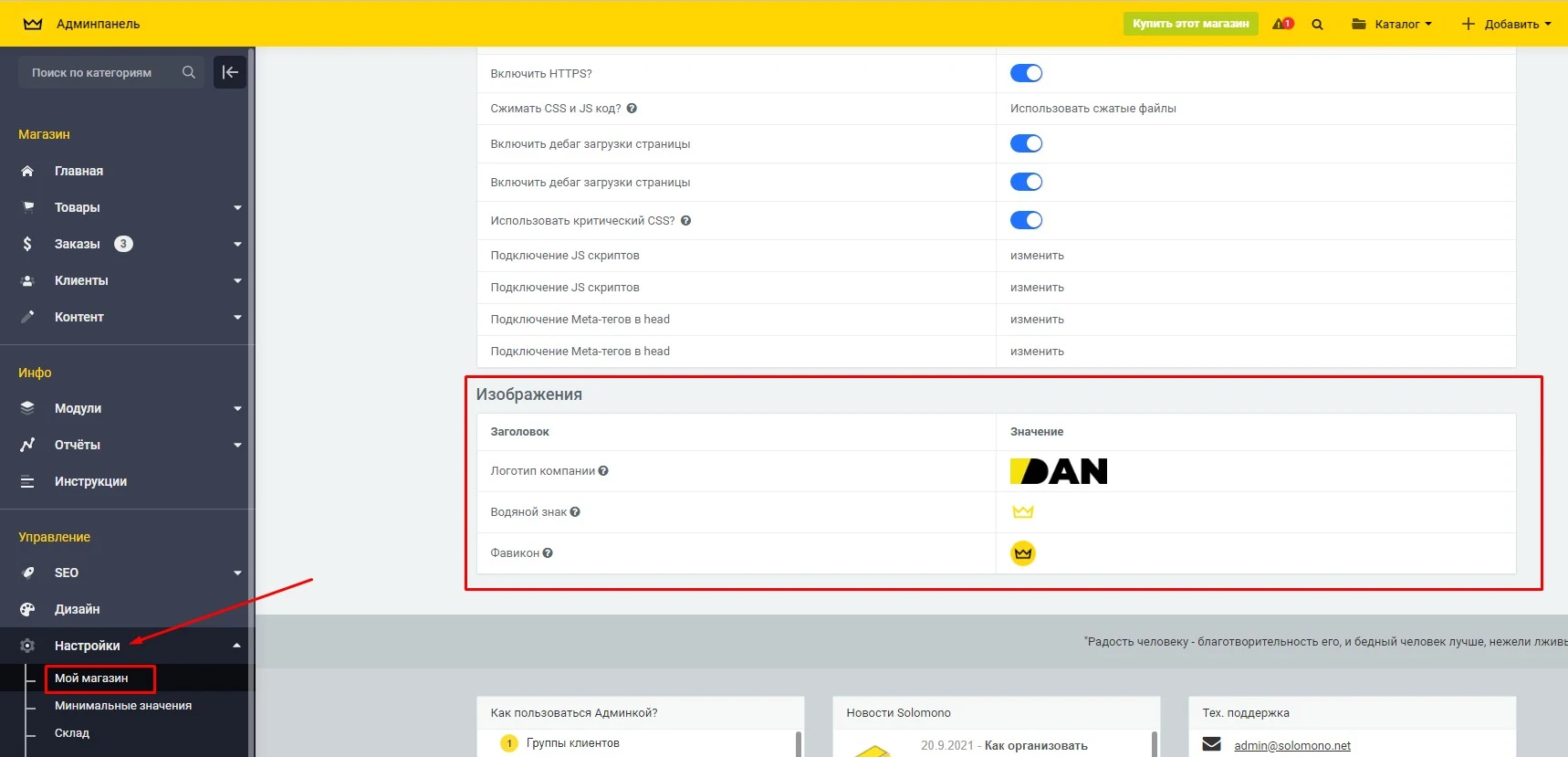Select Мой магазин in settings submenu

click(91, 678)
